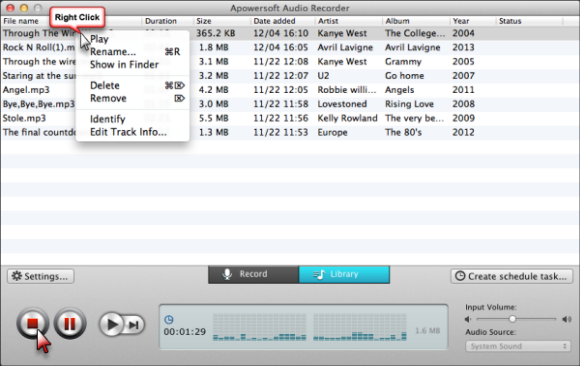Click album Rising Love cell
580x366 pixels.
(x=409, y=104)
